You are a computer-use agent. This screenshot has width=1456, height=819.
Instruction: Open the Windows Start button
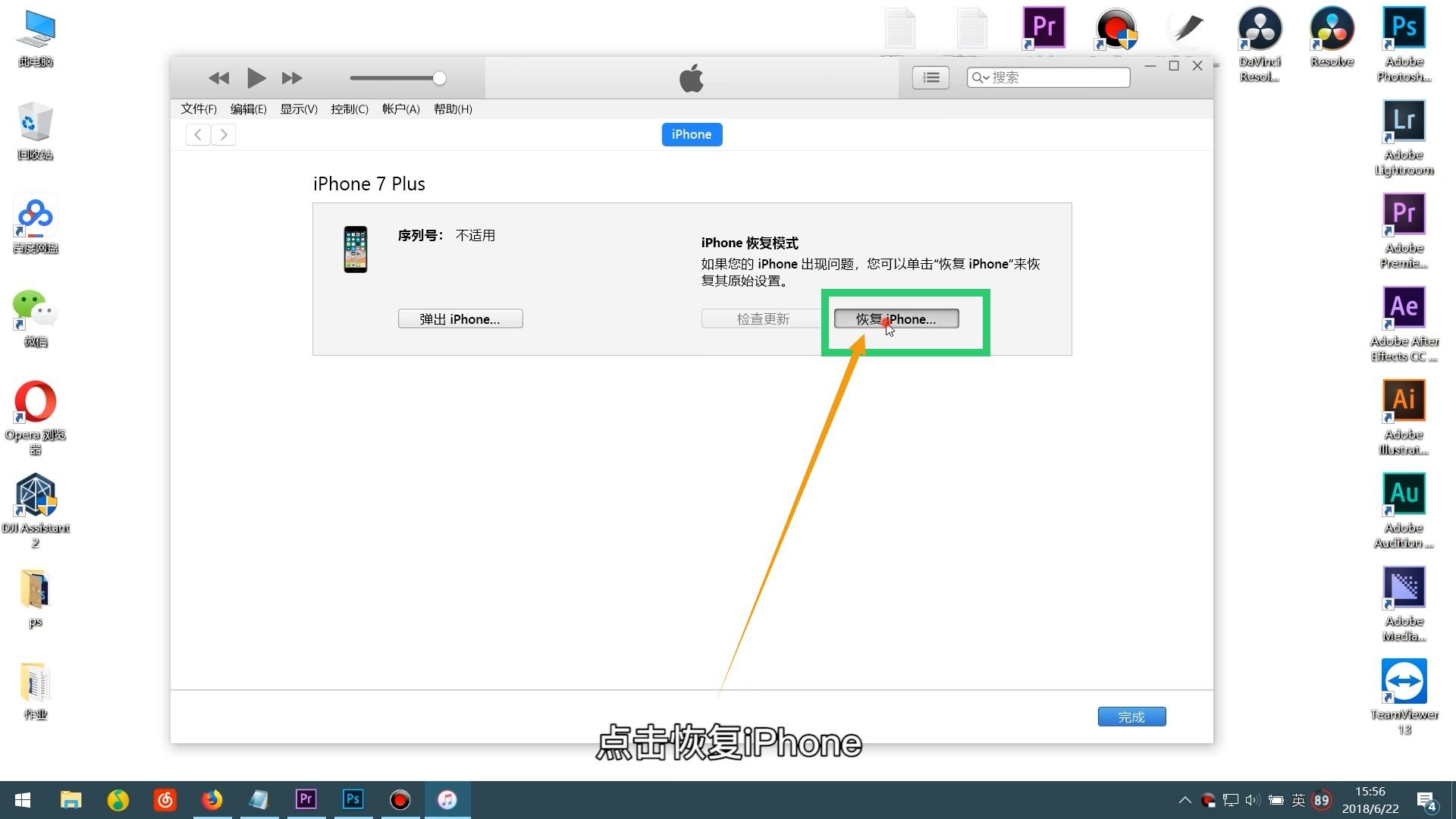tap(23, 800)
